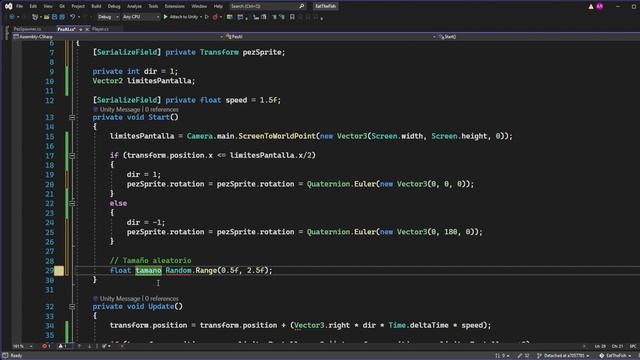The height and width of the screenshot is (360, 640).
Task: Click line number 34 in the gutter
Action: click(49, 326)
